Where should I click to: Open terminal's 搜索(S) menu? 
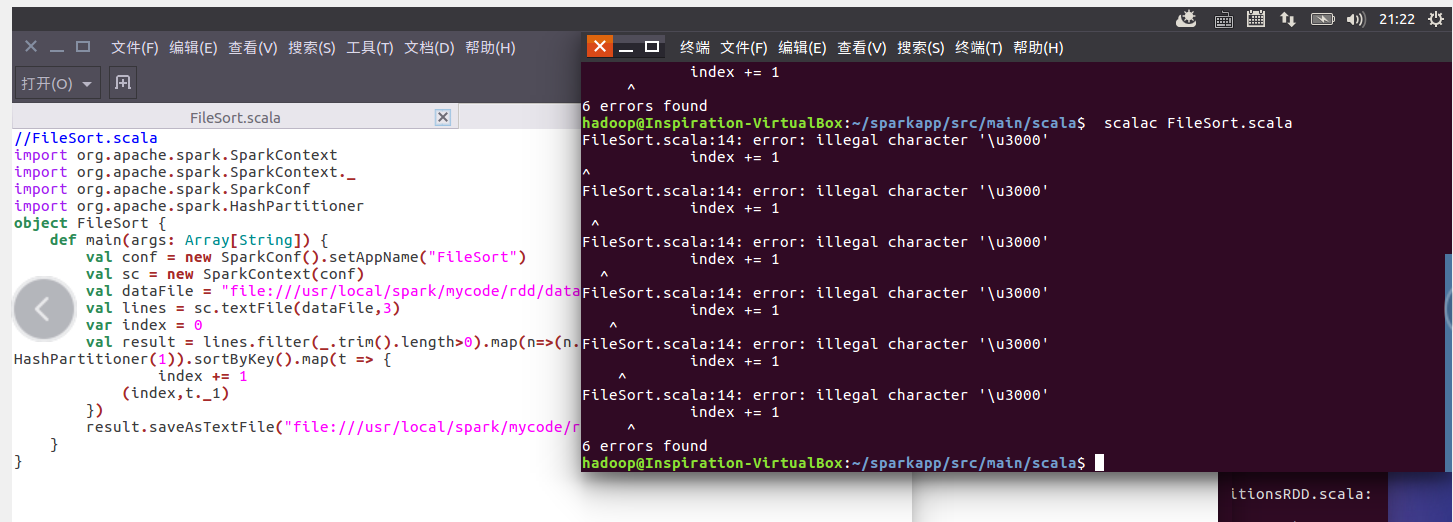921,47
